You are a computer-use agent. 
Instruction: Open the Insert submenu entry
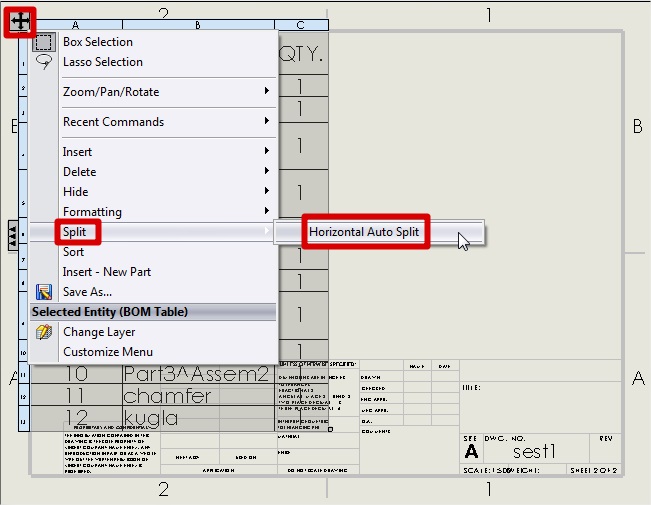[78, 152]
